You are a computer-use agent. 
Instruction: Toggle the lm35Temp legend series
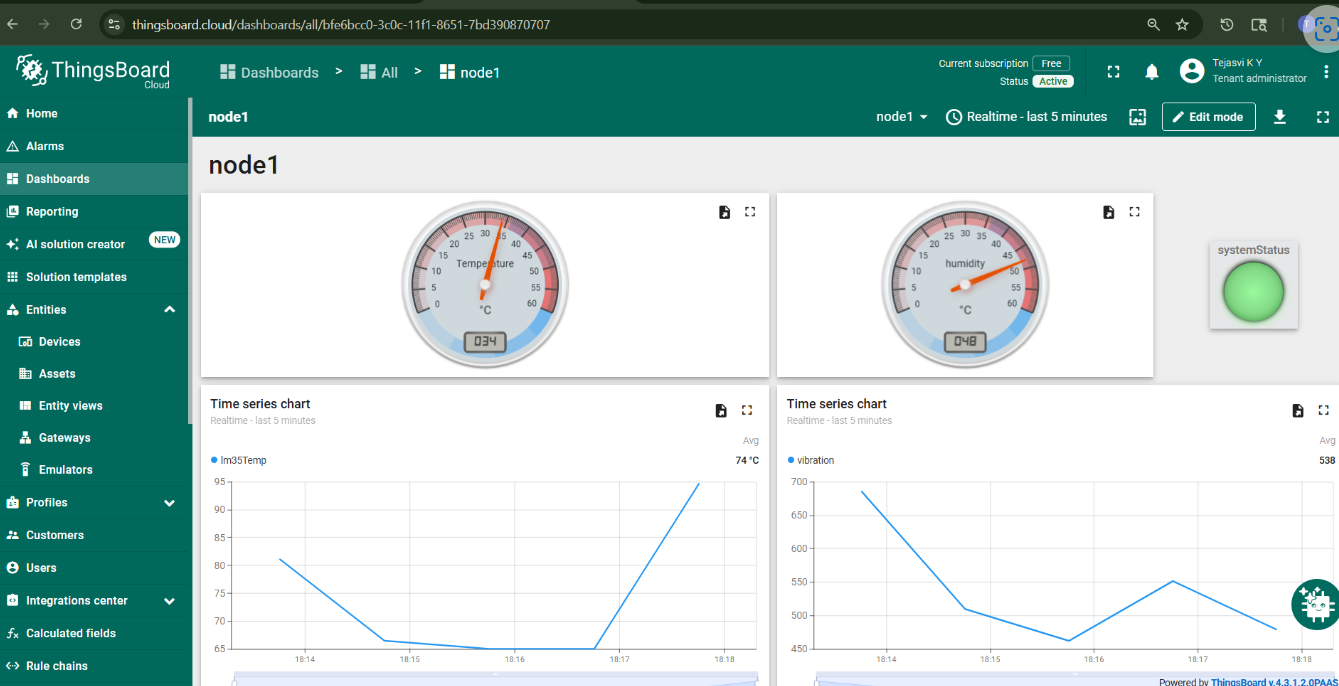[x=239, y=461]
